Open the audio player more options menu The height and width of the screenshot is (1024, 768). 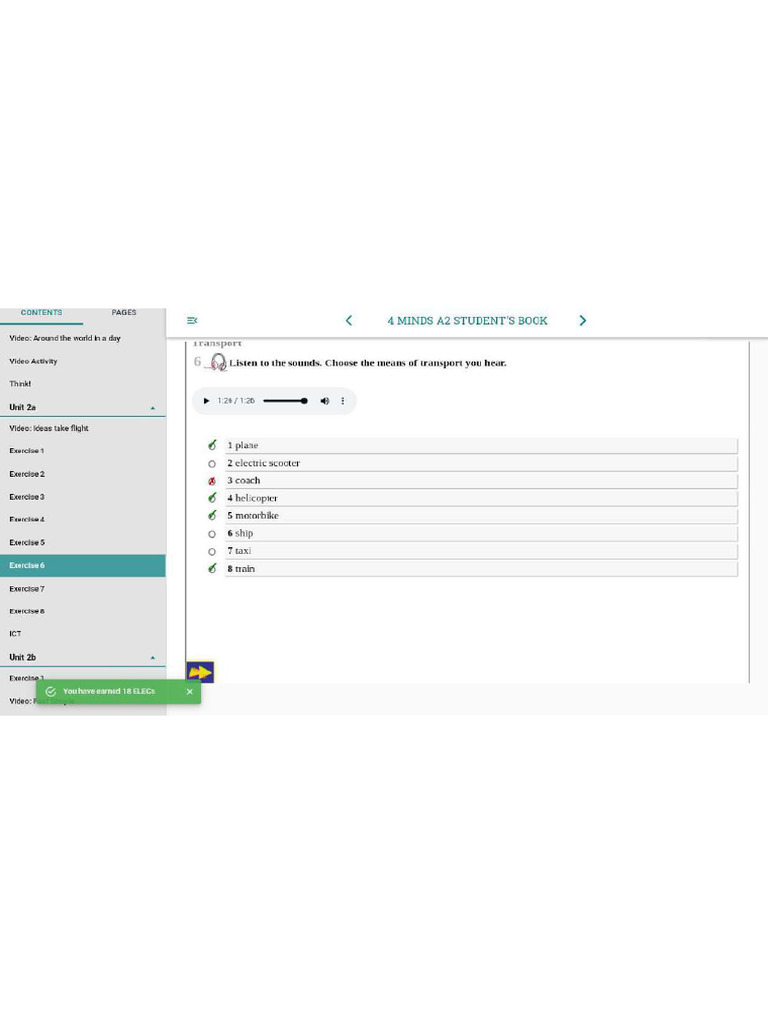[x=343, y=401]
